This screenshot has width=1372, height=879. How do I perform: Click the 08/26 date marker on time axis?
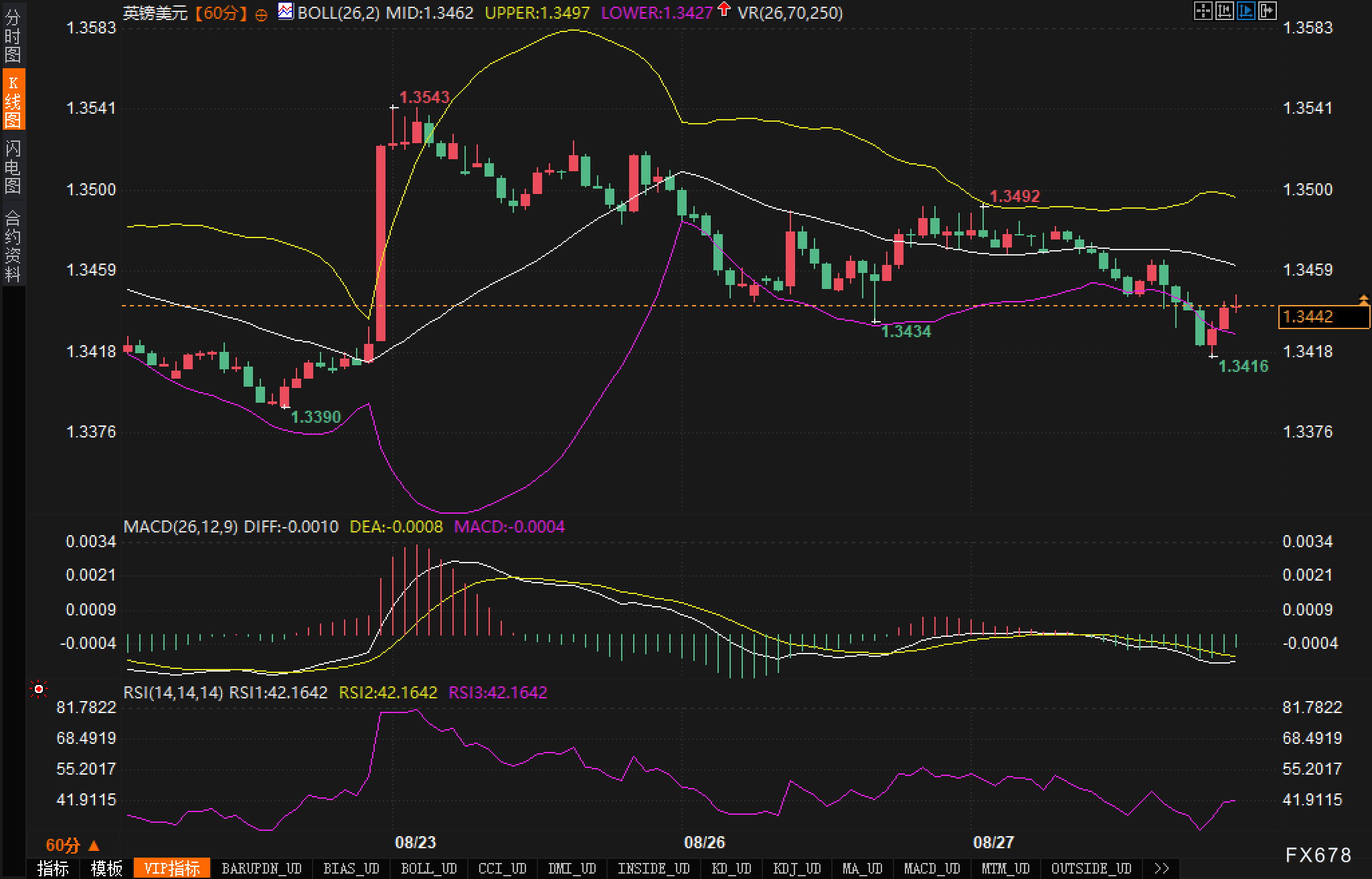point(704,842)
